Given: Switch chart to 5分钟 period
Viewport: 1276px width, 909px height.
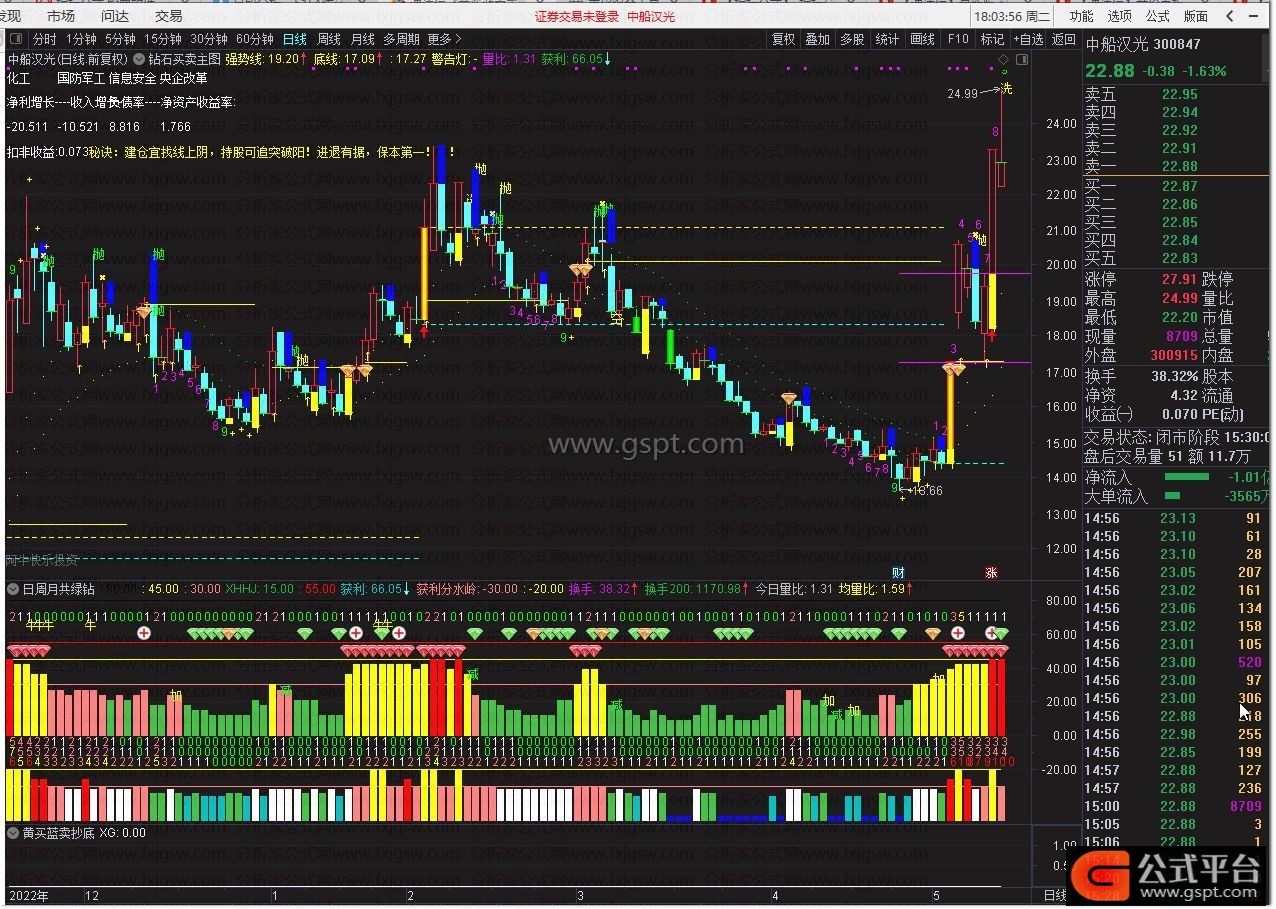Looking at the screenshot, I should click(x=120, y=40).
